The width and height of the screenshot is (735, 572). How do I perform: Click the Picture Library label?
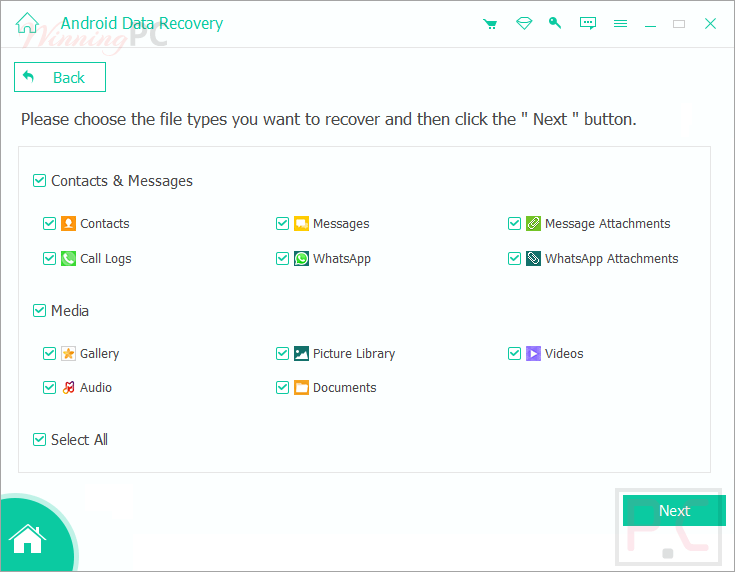tap(354, 354)
